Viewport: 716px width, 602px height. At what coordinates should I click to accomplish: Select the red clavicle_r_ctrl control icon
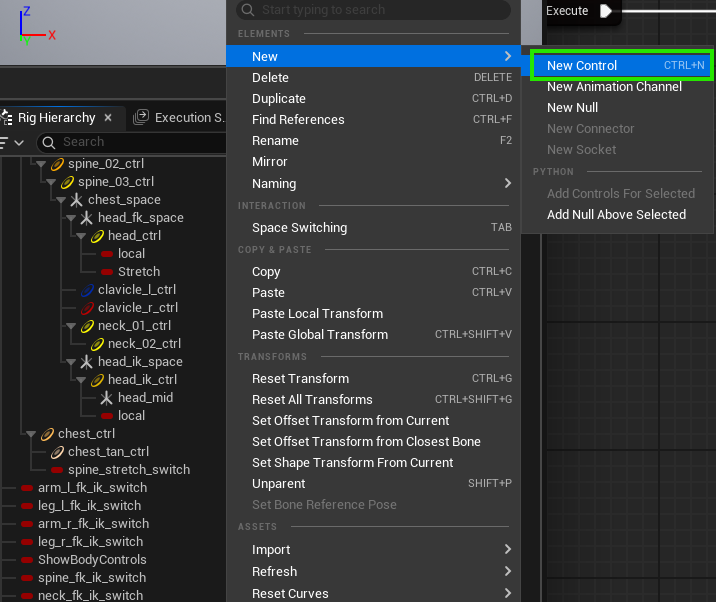87,308
